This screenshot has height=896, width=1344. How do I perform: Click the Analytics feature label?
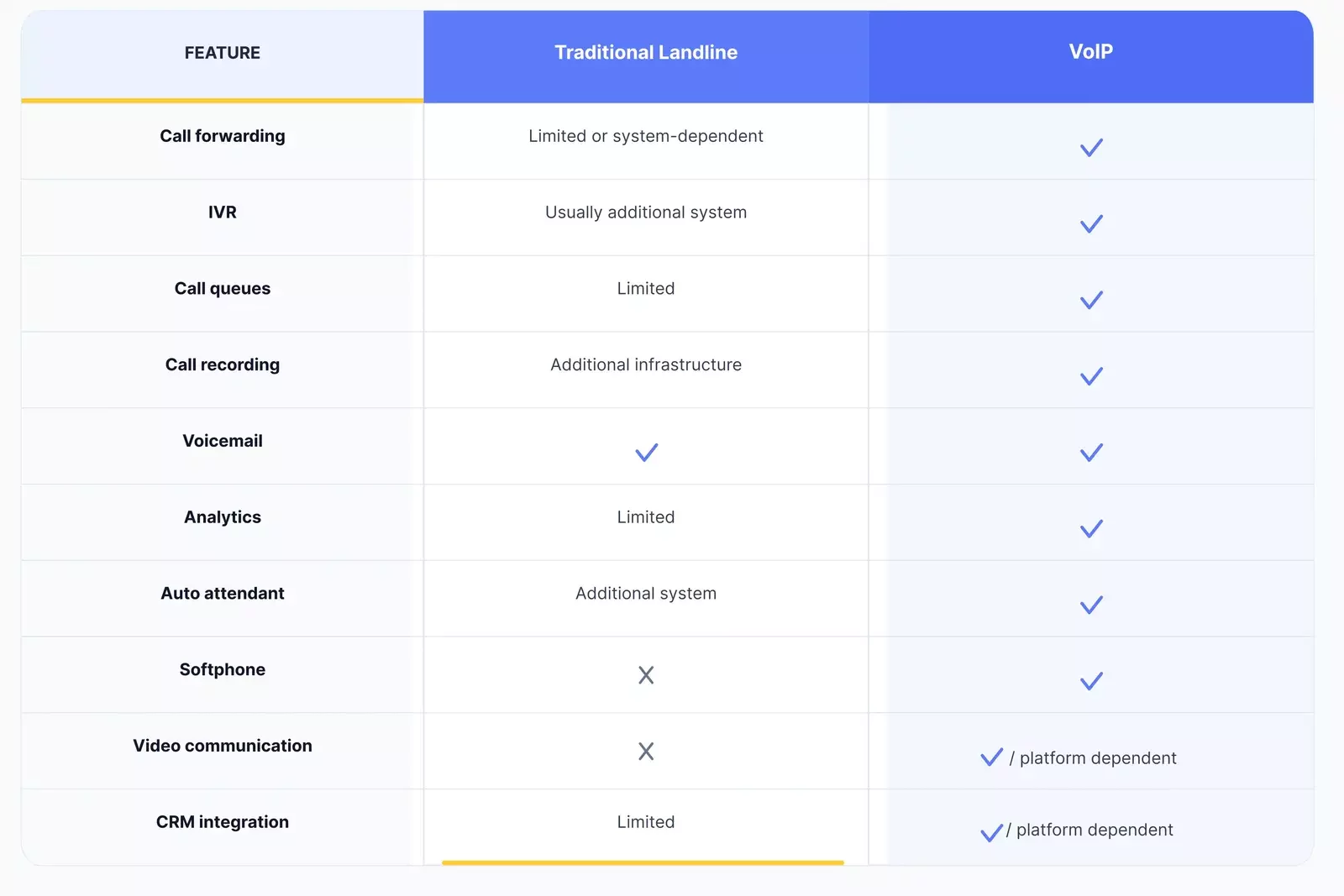click(223, 517)
